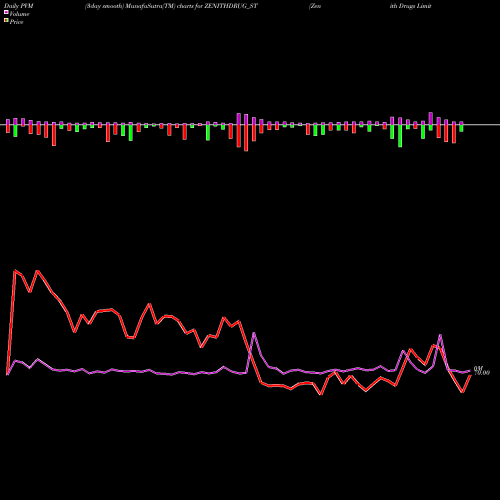Click the 0M volume end label

[478, 368]
